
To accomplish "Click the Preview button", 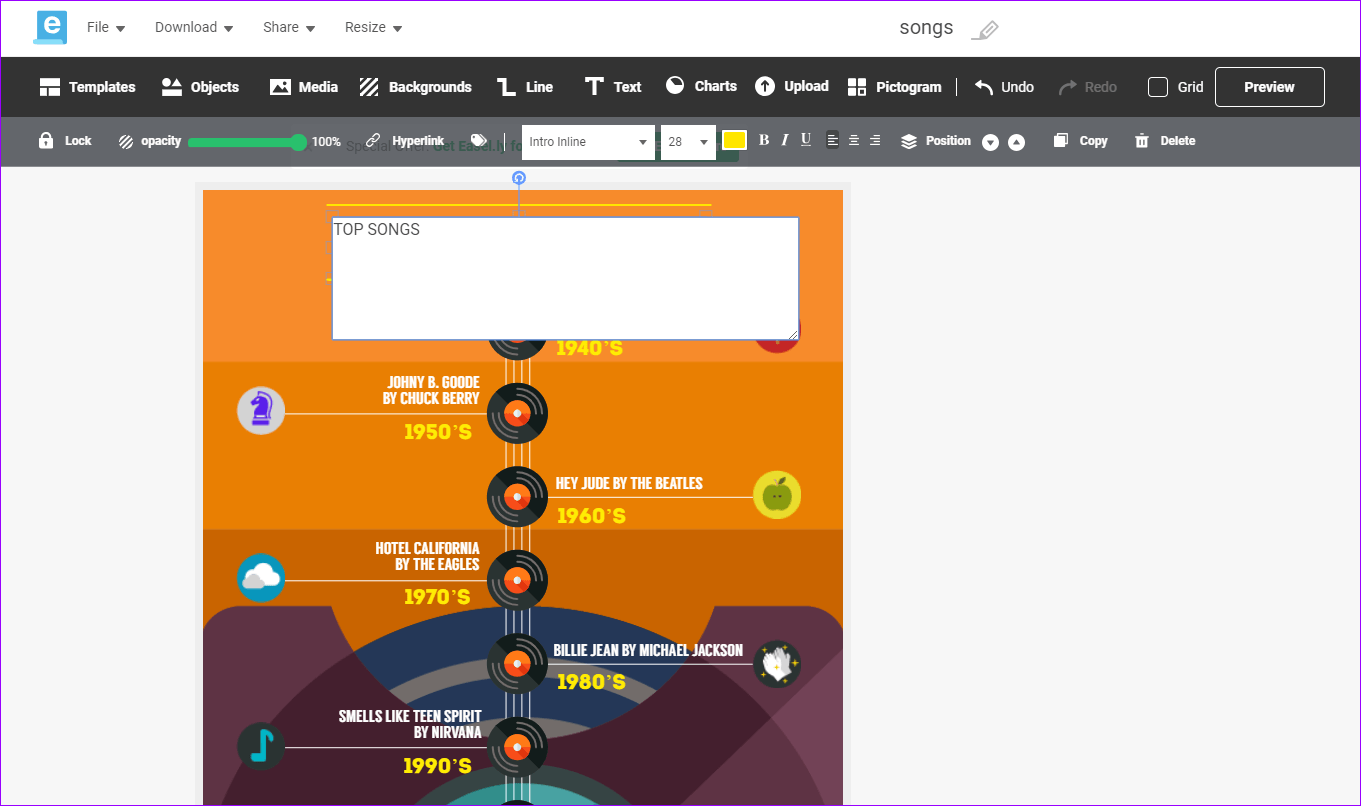I will (x=1269, y=87).
